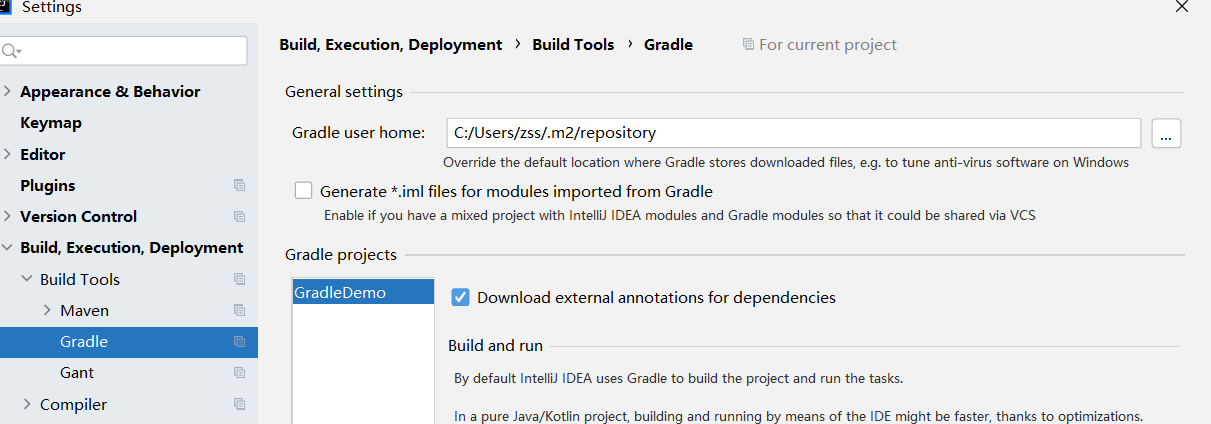Viewport: 1211px width, 424px height.
Task: Click the per-project icon beside Plugins
Action: (x=239, y=185)
